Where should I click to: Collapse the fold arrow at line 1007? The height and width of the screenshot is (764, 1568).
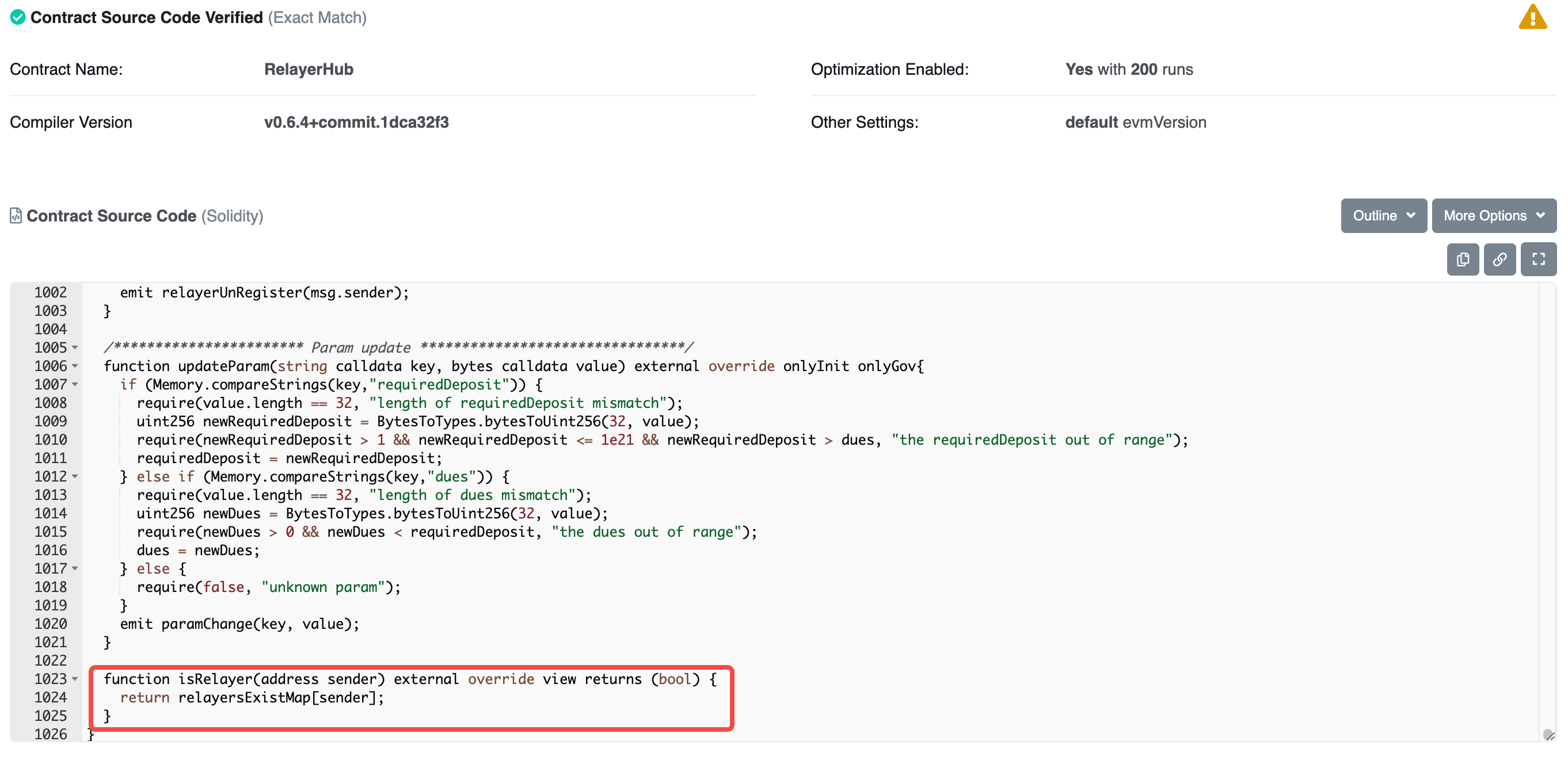click(75, 384)
